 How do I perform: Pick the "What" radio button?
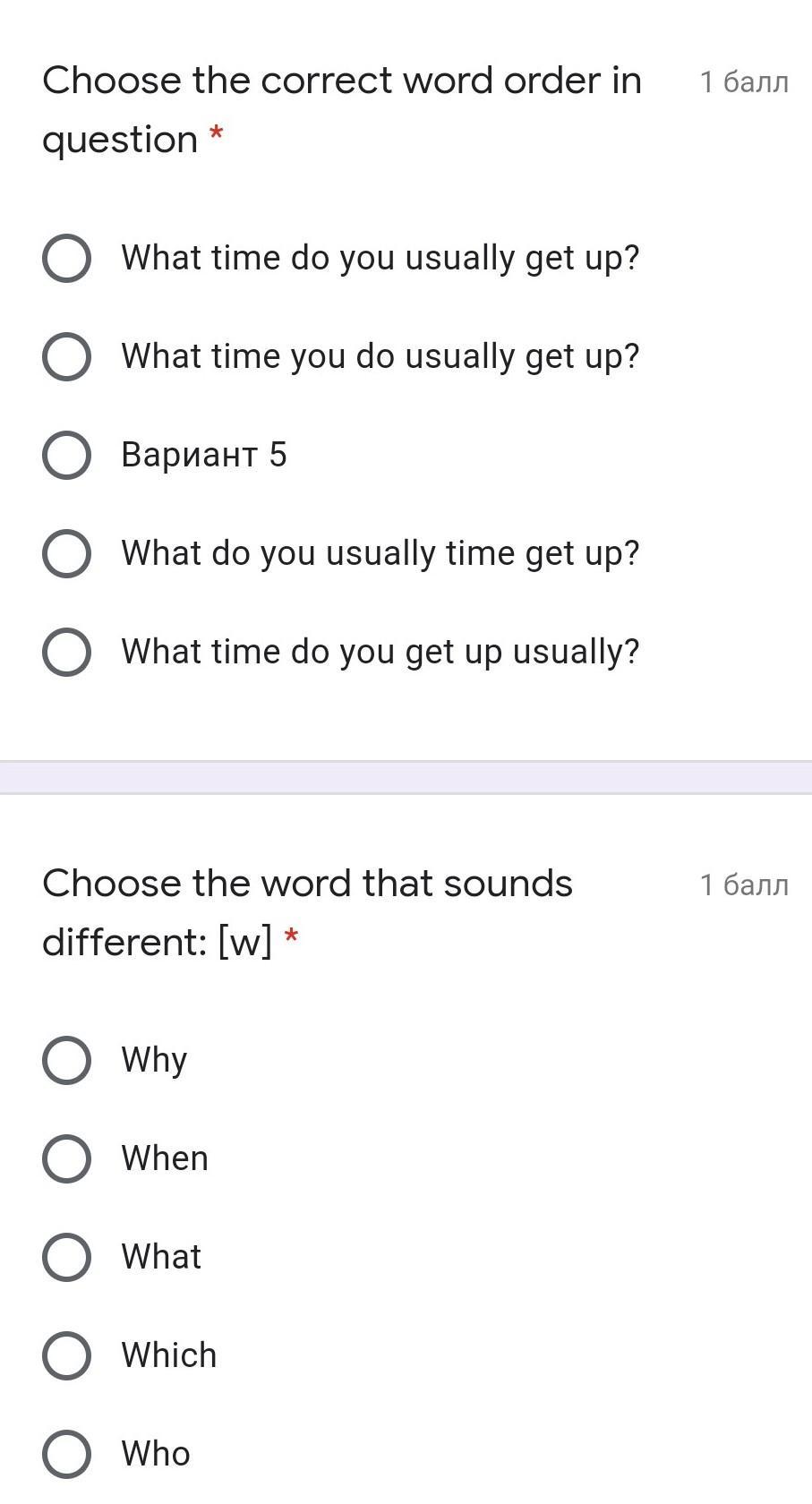click(x=66, y=1257)
